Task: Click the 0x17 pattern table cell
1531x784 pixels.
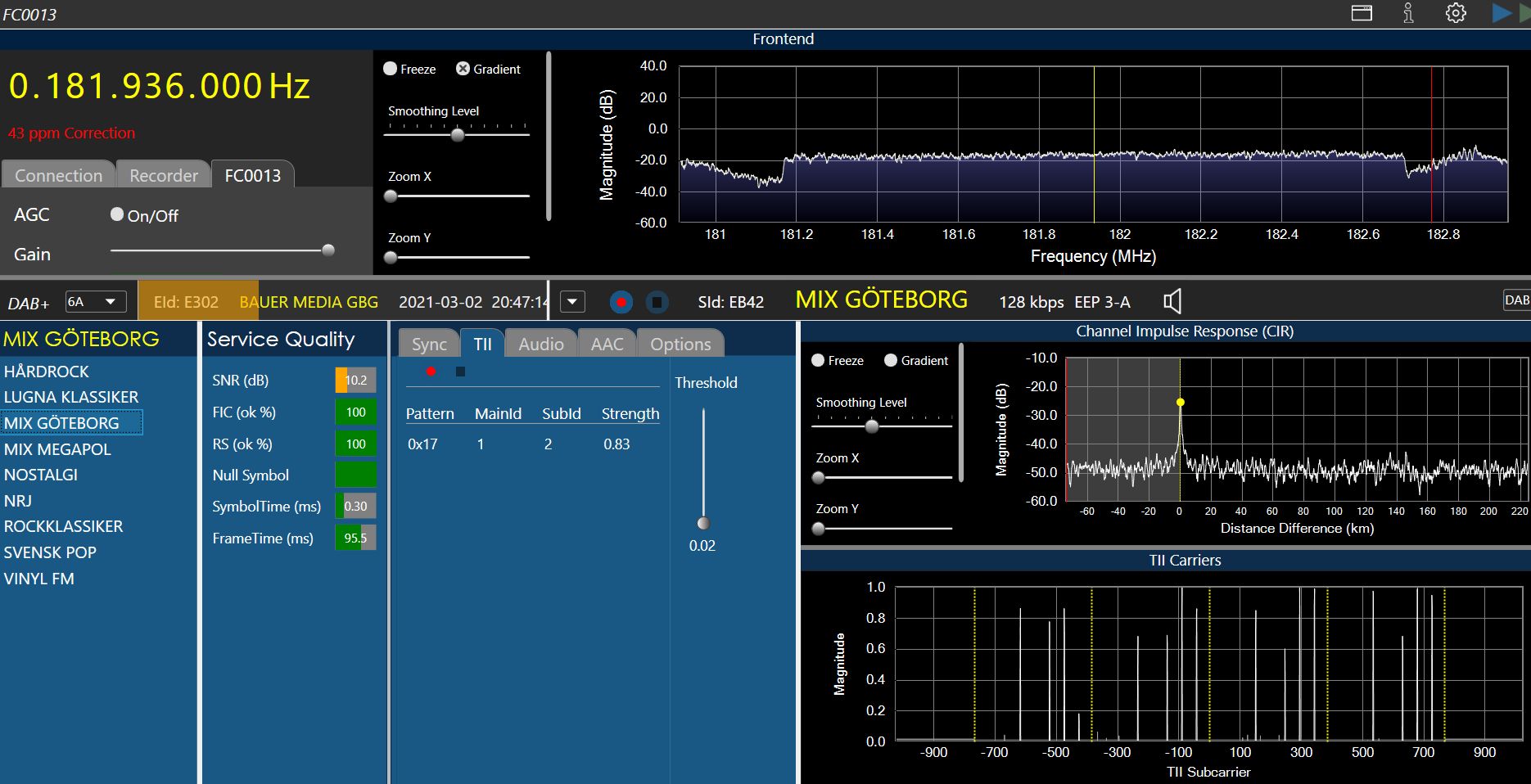Action: click(x=422, y=444)
